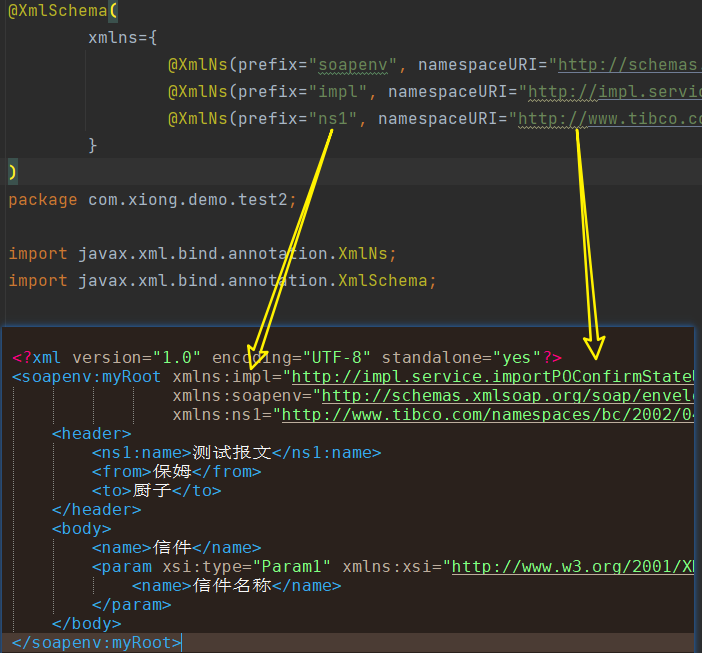Open the xmlns:impl URL in the XML output
The width and height of the screenshot is (702, 653).
point(490,377)
